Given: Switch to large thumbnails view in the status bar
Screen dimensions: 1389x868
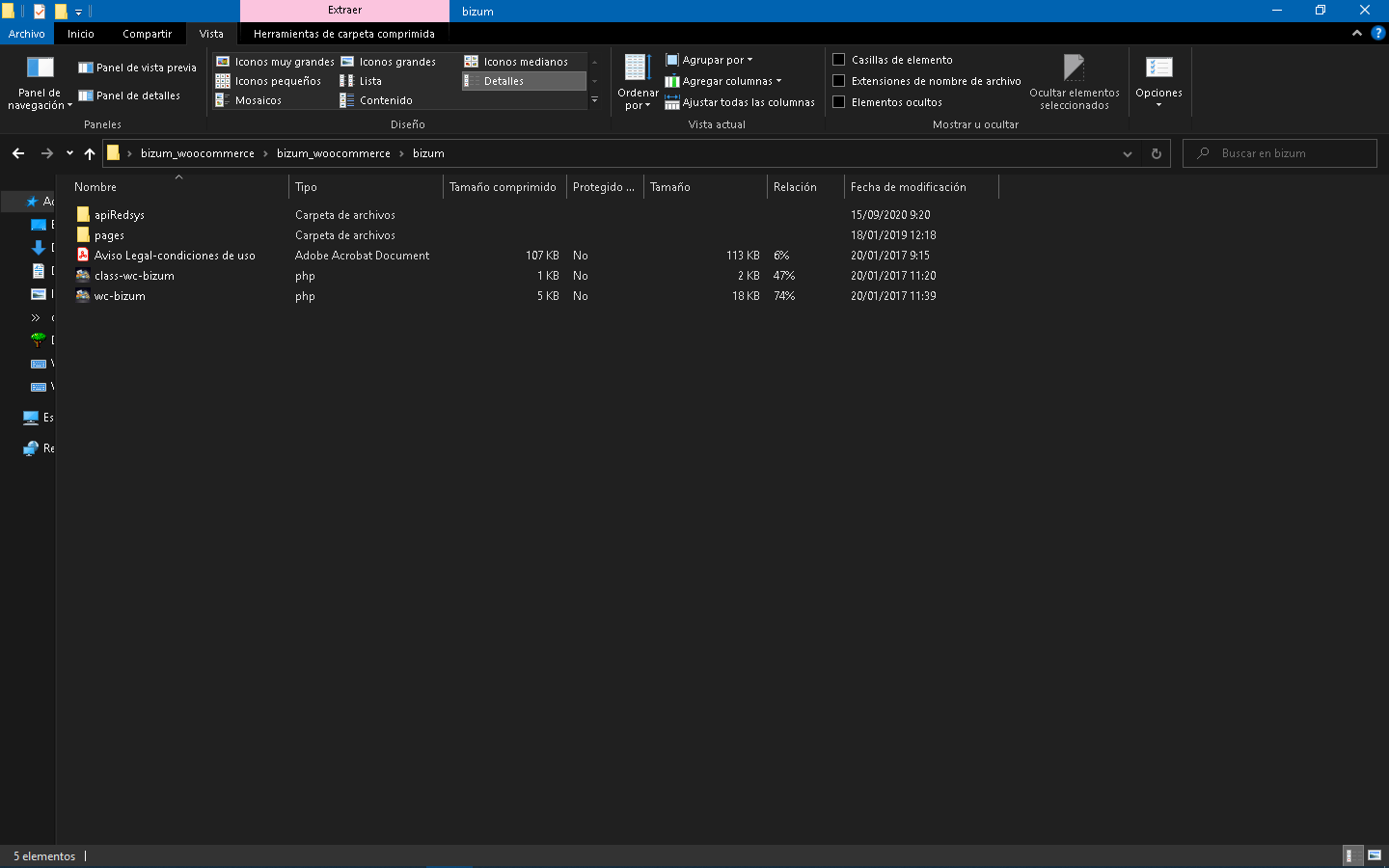Looking at the screenshot, I should pos(1375,855).
